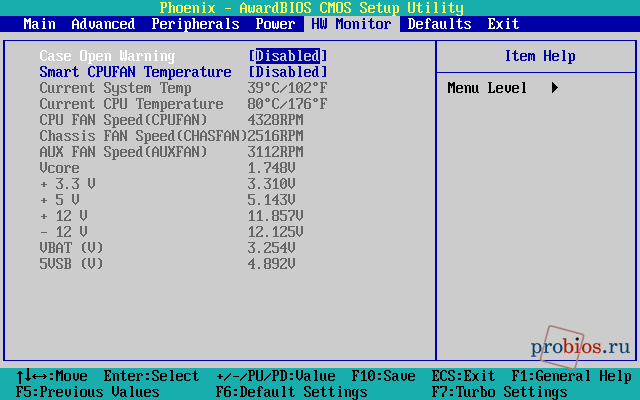Click the AUX FAN Speed(AUXFAN) label
Viewport: 640px width, 400px height.
click(123, 152)
